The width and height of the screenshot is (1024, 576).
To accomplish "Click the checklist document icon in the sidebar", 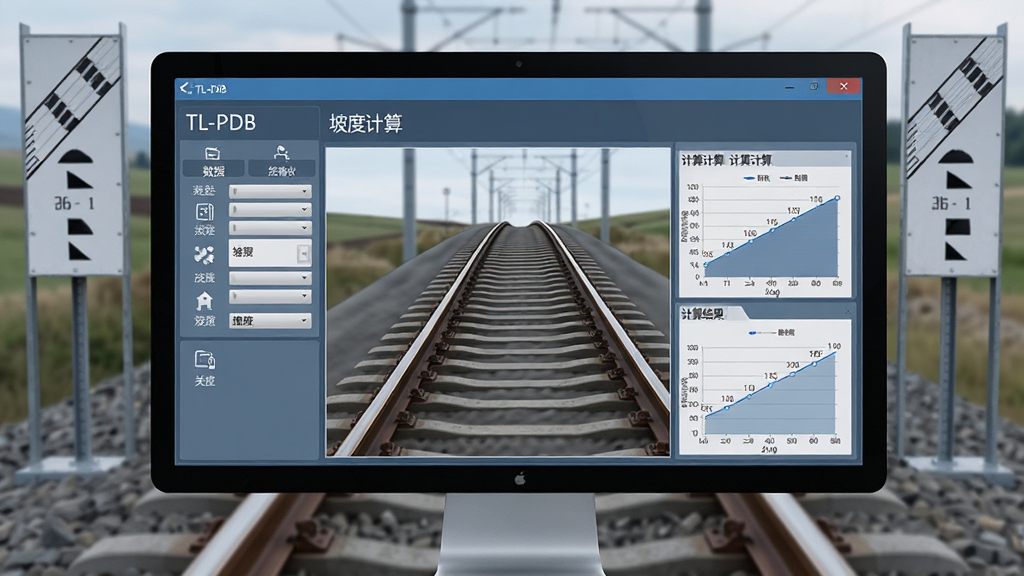I will pos(204,212).
